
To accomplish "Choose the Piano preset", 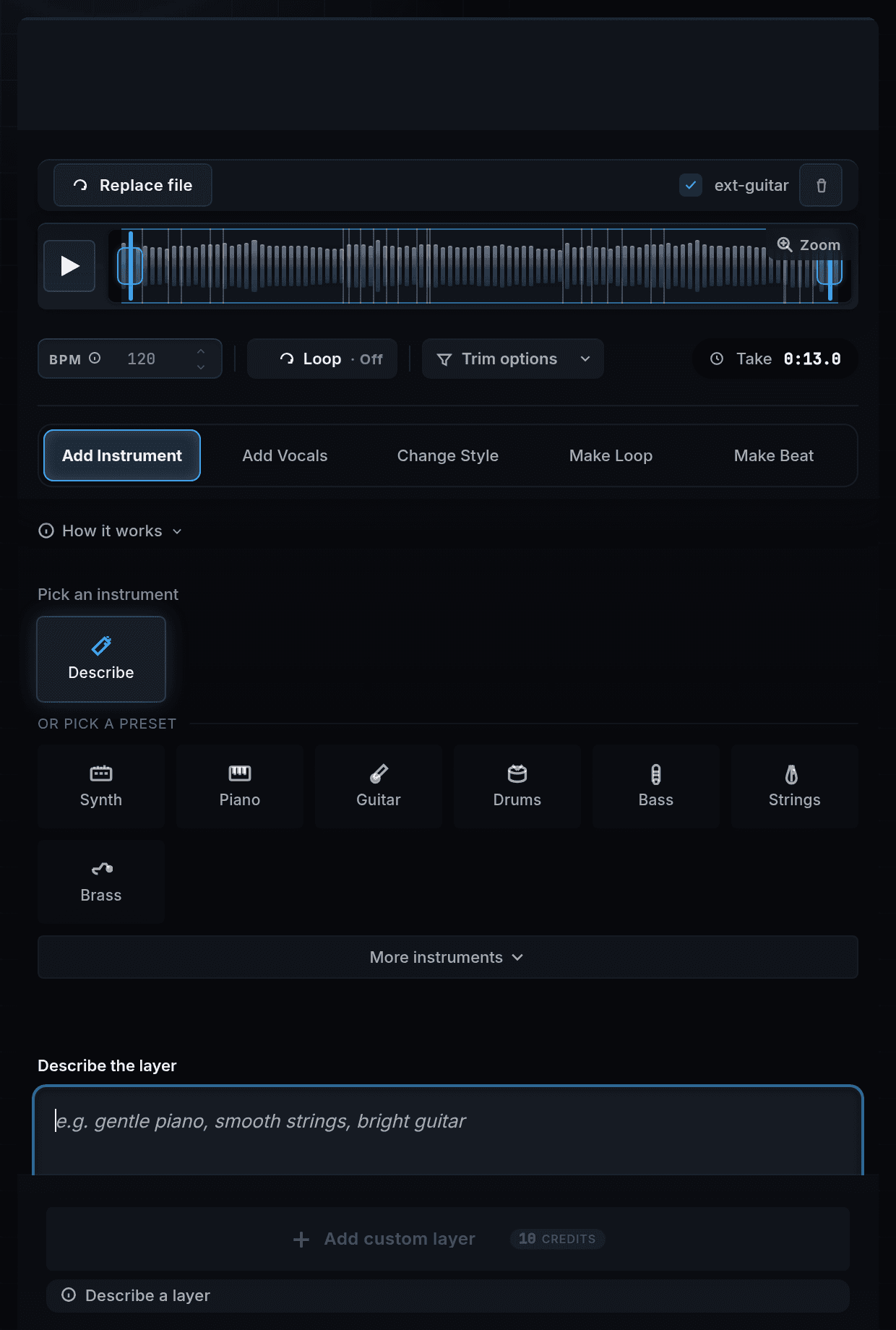I will coord(240,786).
